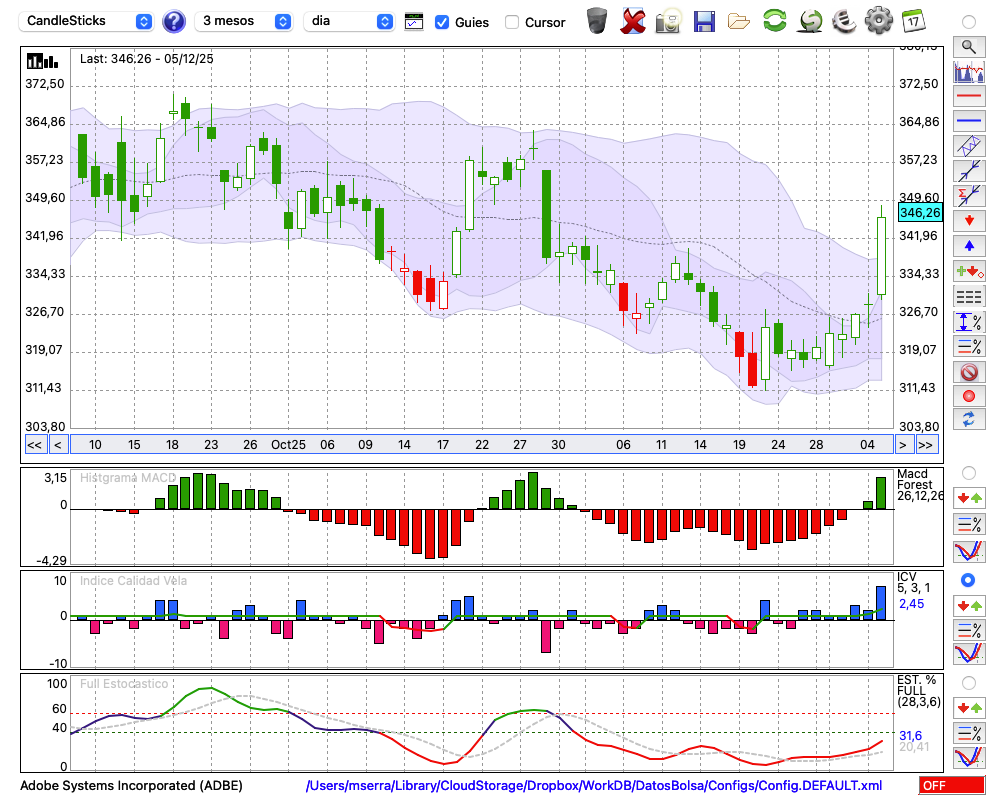The height and width of the screenshot is (800, 1000).
Task: Click the green refresh arrows icon
Action: [774, 21]
